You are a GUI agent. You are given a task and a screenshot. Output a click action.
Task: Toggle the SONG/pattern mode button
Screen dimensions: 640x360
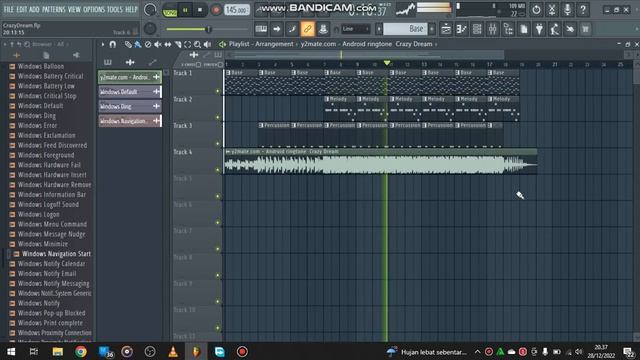tap(170, 10)
